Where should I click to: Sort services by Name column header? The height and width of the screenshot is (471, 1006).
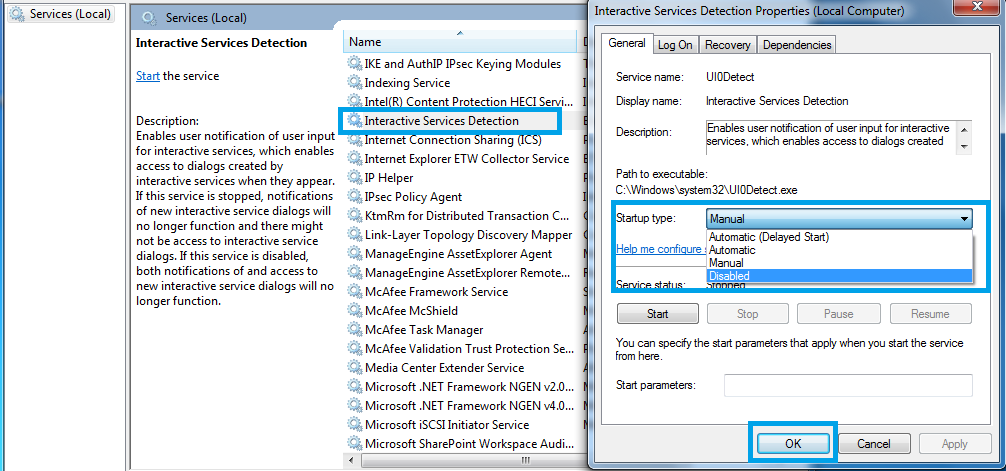pos(461,42)
